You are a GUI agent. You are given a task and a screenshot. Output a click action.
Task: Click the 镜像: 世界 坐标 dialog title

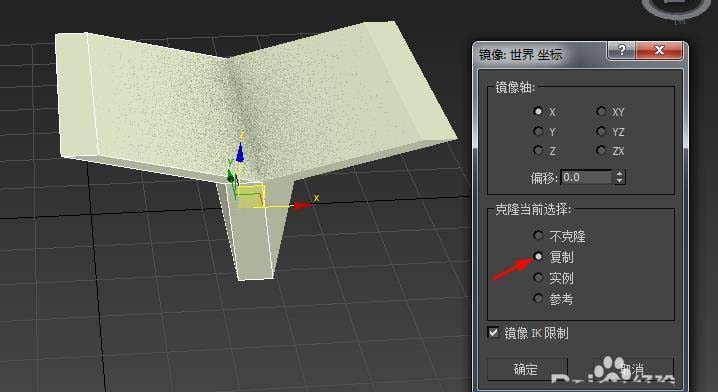tap(520, 54)
